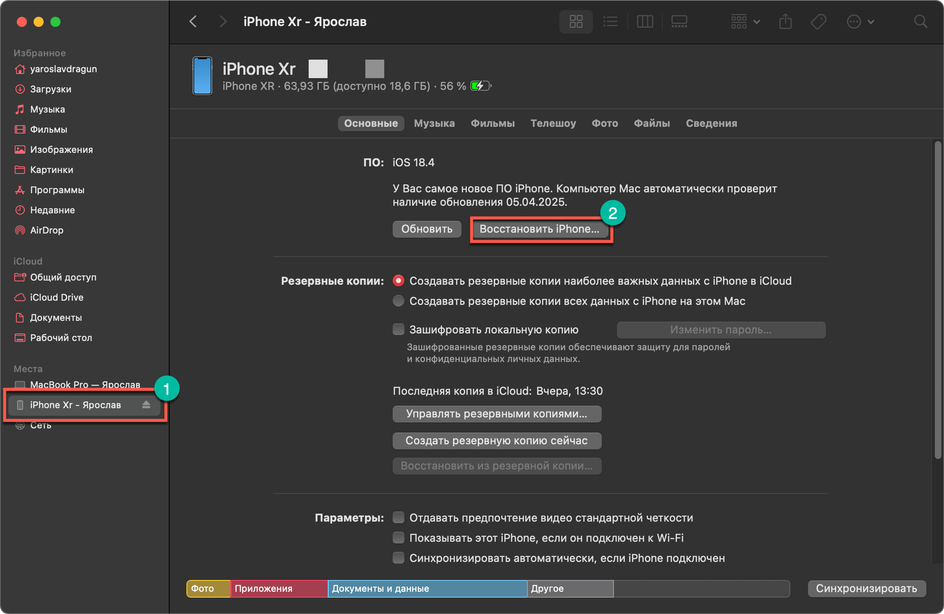Click the iPhone Xr device name
The image size is (944, 614).
pos(259,69)
